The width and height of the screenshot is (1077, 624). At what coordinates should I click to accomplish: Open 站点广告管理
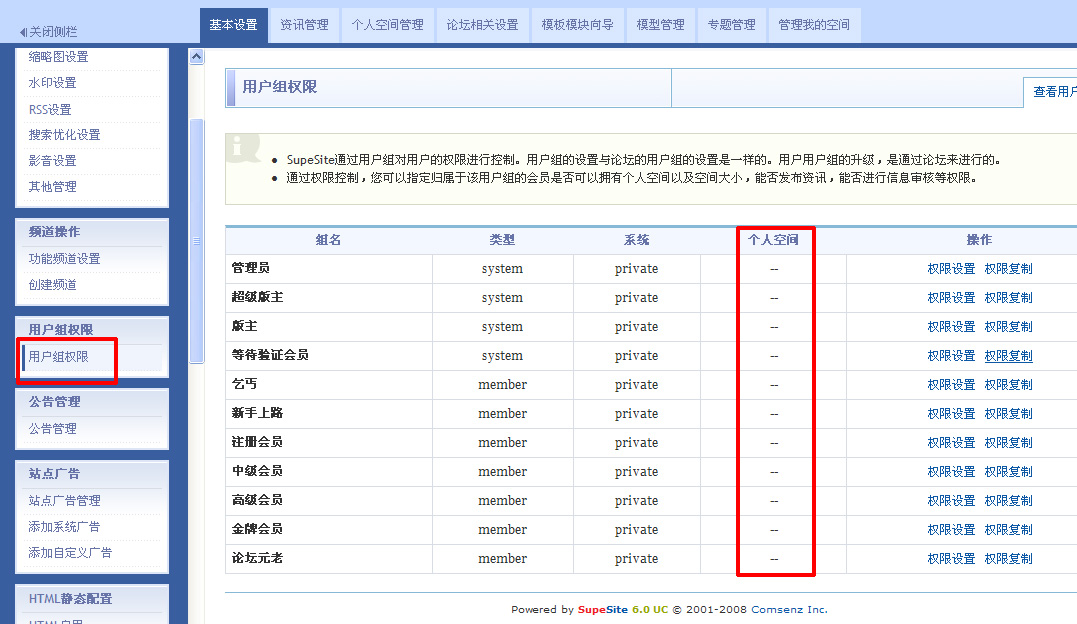tap(64, 500)
